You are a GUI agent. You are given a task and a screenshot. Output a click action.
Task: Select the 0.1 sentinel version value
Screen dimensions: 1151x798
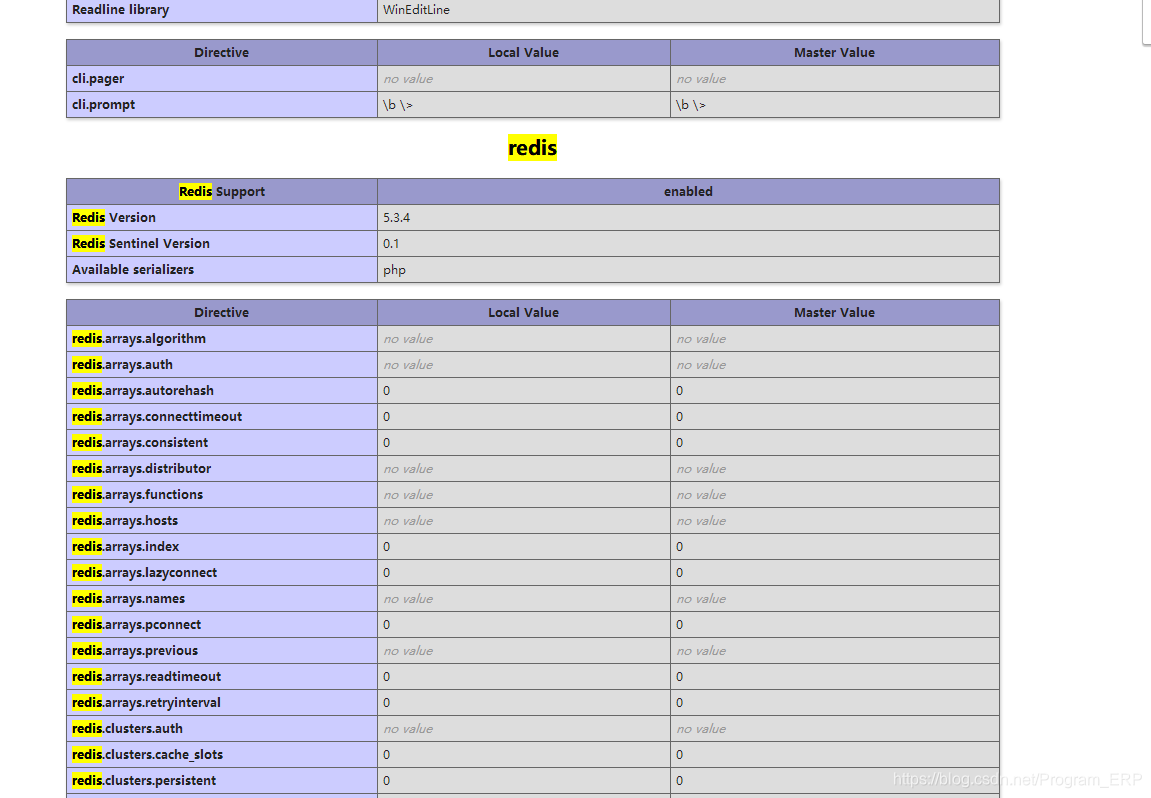[x=391, y=243]
